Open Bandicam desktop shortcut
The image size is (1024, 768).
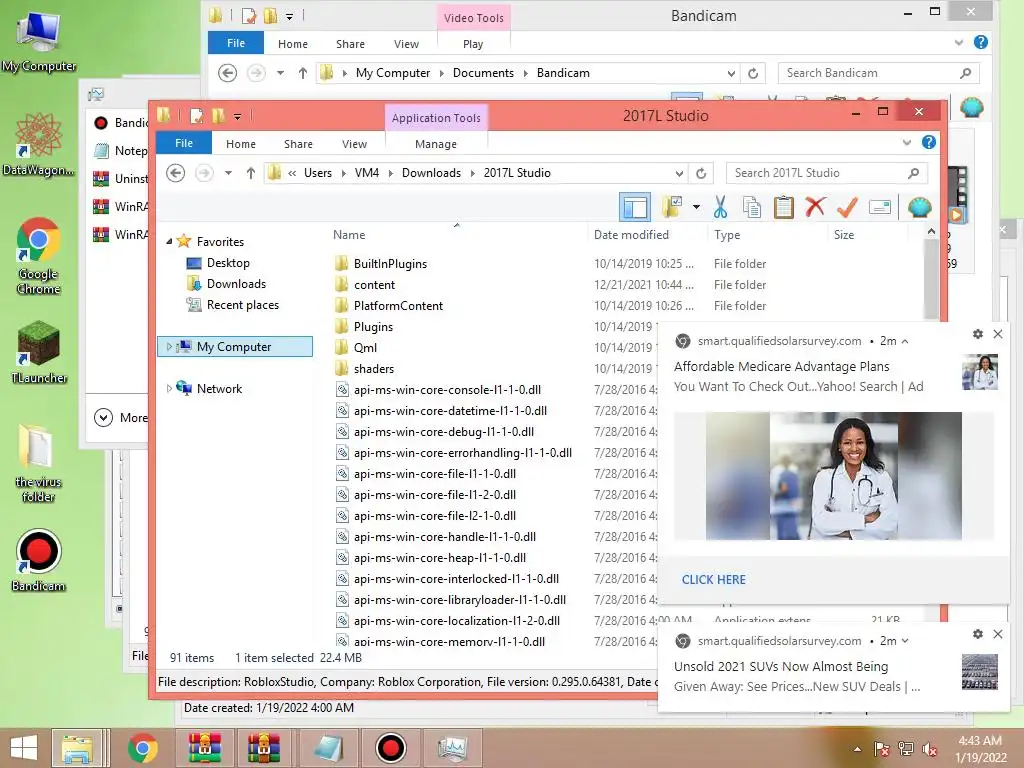point(39,560)
